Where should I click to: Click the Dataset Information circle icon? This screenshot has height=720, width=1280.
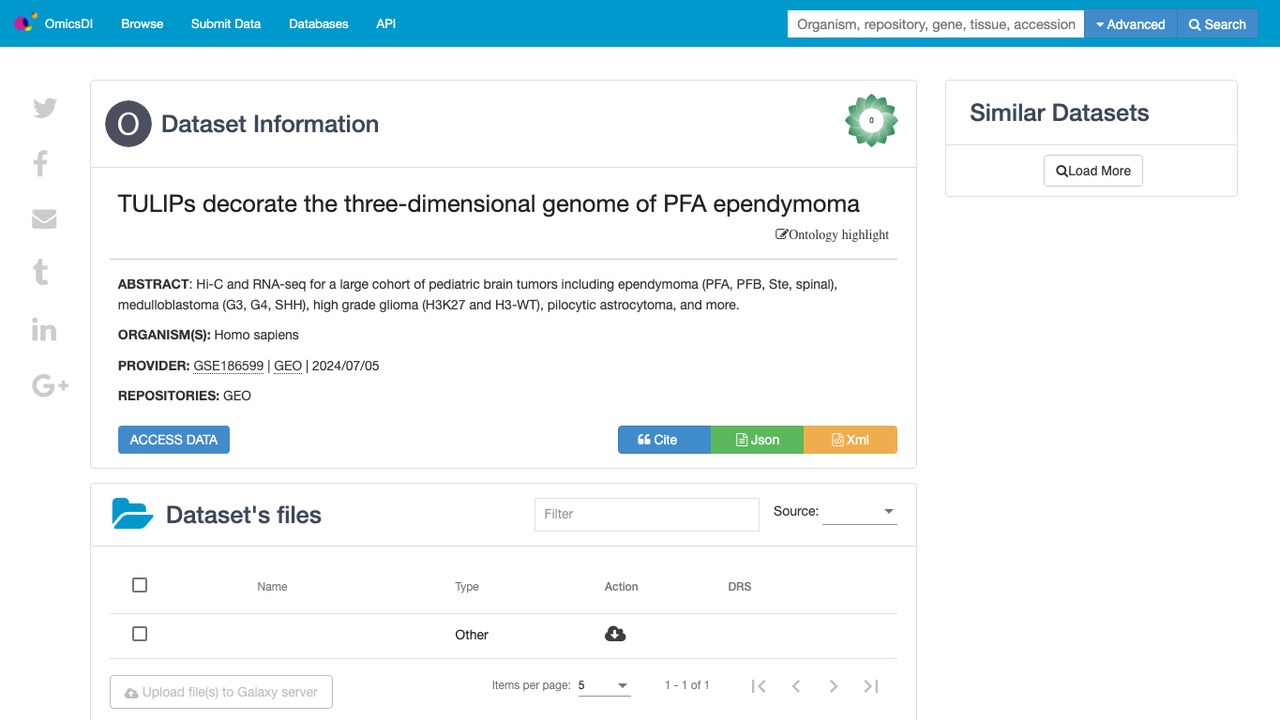tap(128, 124)
